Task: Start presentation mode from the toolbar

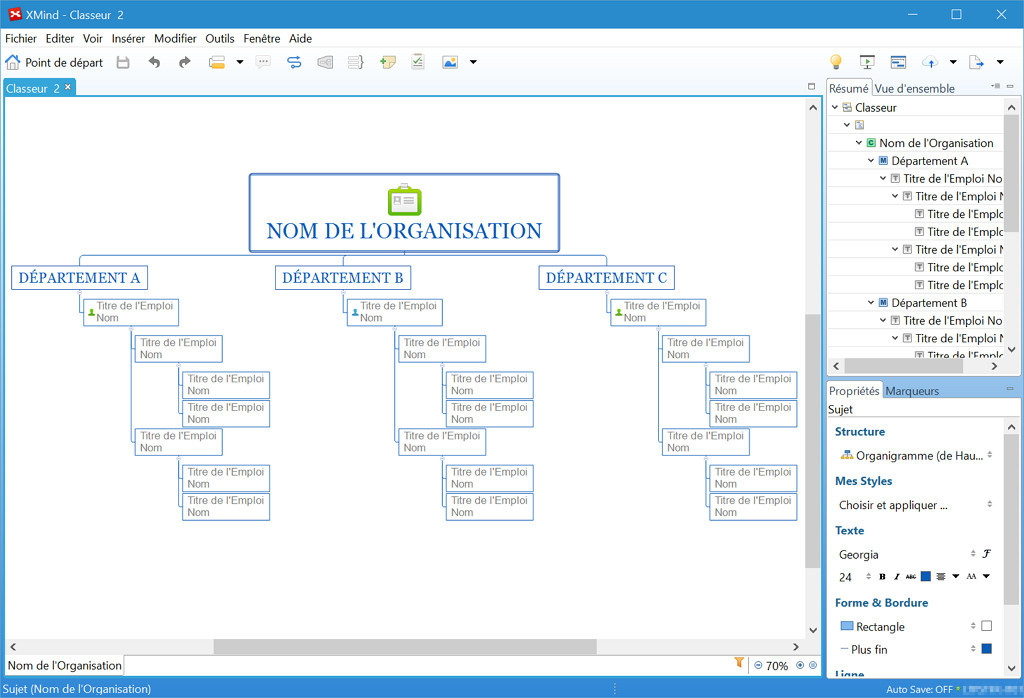Action: click(867, 62)
